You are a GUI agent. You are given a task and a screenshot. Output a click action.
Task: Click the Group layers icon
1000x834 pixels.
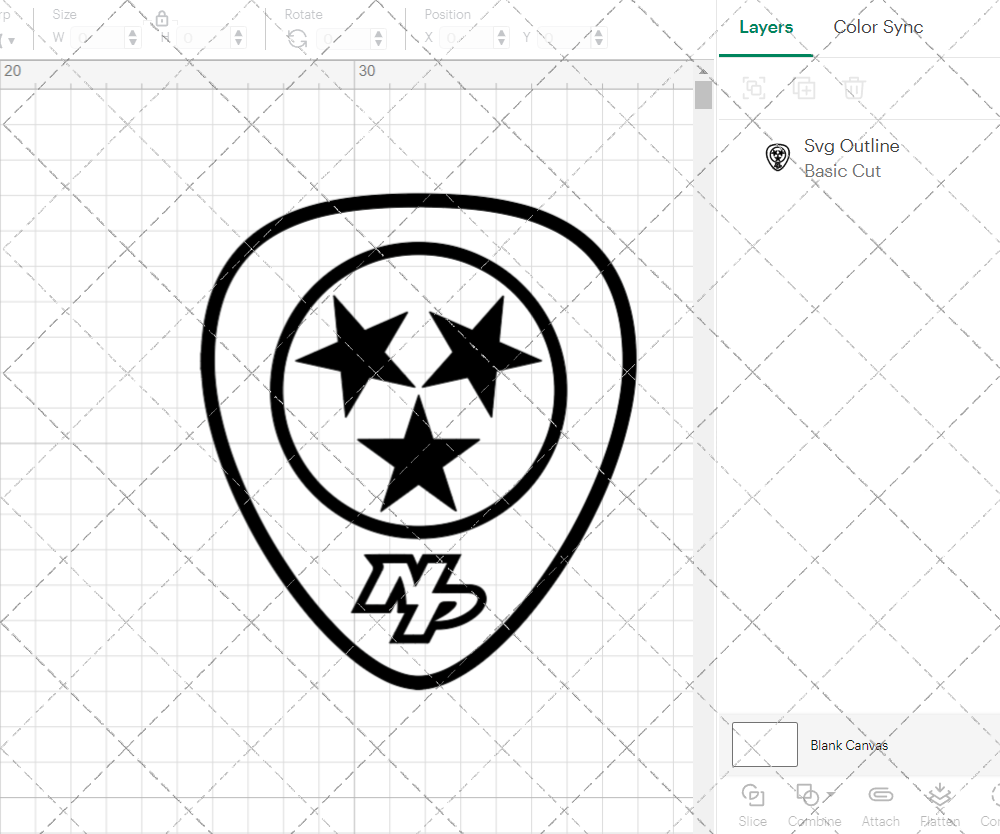pyautogui.click(x=754, y=88)
